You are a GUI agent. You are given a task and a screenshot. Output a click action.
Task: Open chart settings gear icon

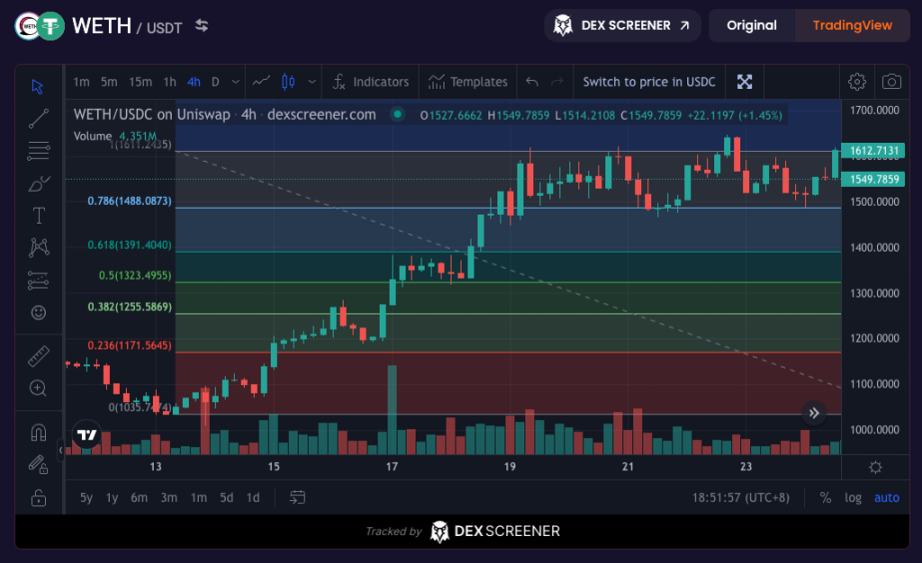[x=857, y=82]
